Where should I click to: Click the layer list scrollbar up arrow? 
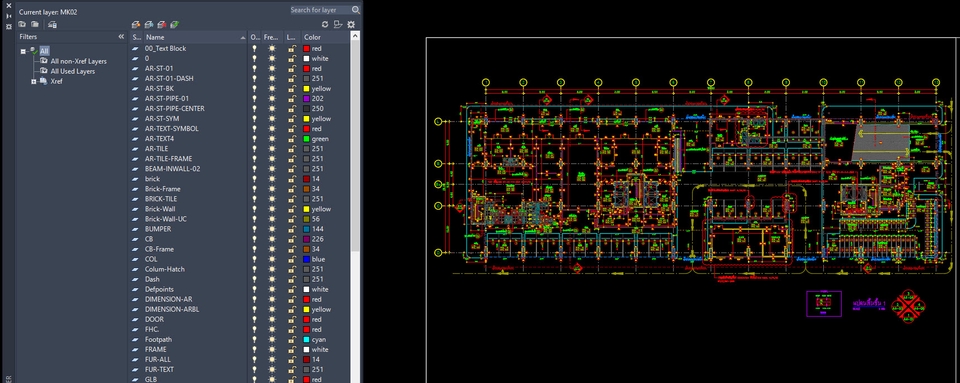pos(355,37)
